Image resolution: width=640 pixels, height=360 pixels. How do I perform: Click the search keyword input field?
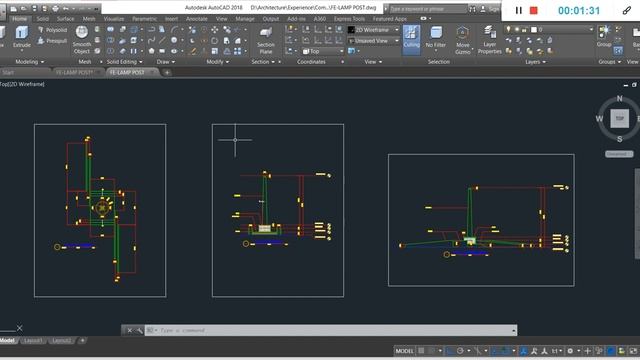click(x=428, y=9)
